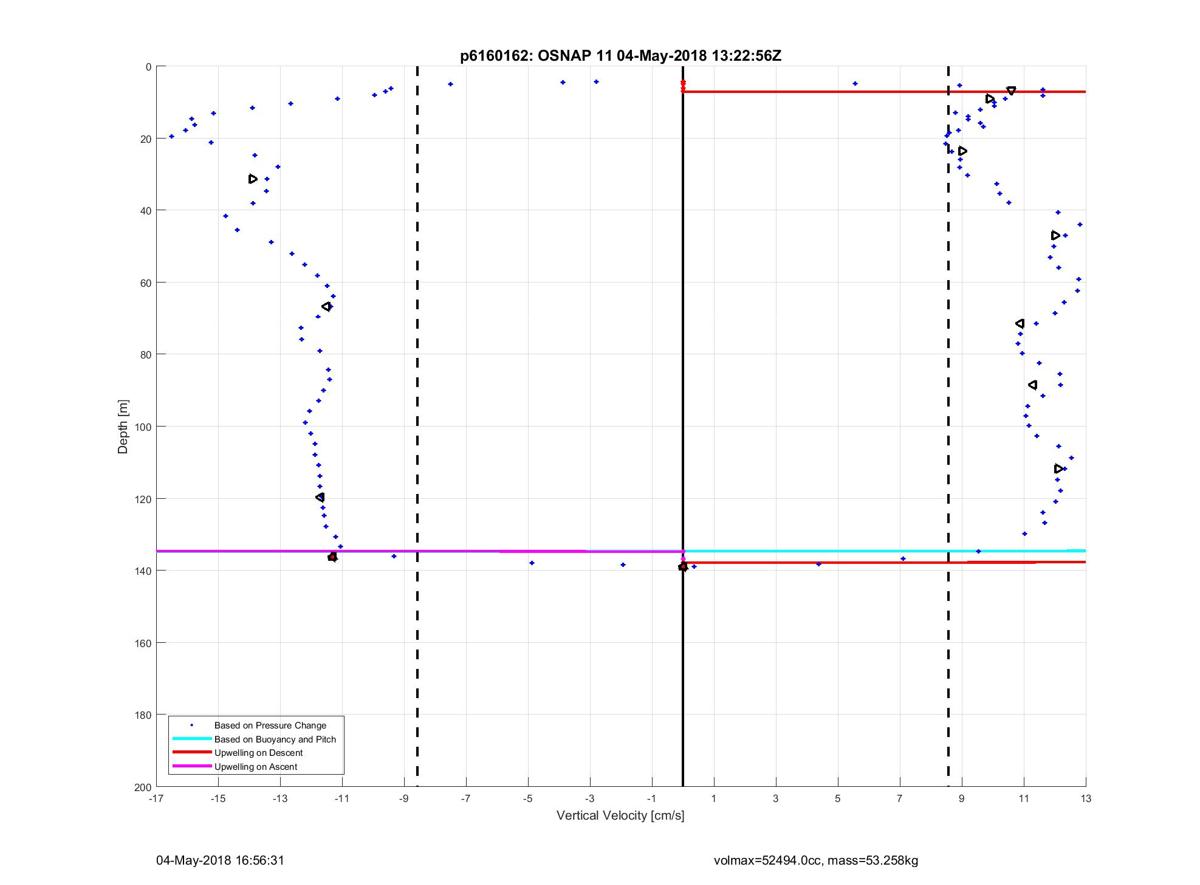The image size is (1200, 885).
Task: Click triangle marker near 72 m on ascent profile
Action: click(x=1020, y=324)
